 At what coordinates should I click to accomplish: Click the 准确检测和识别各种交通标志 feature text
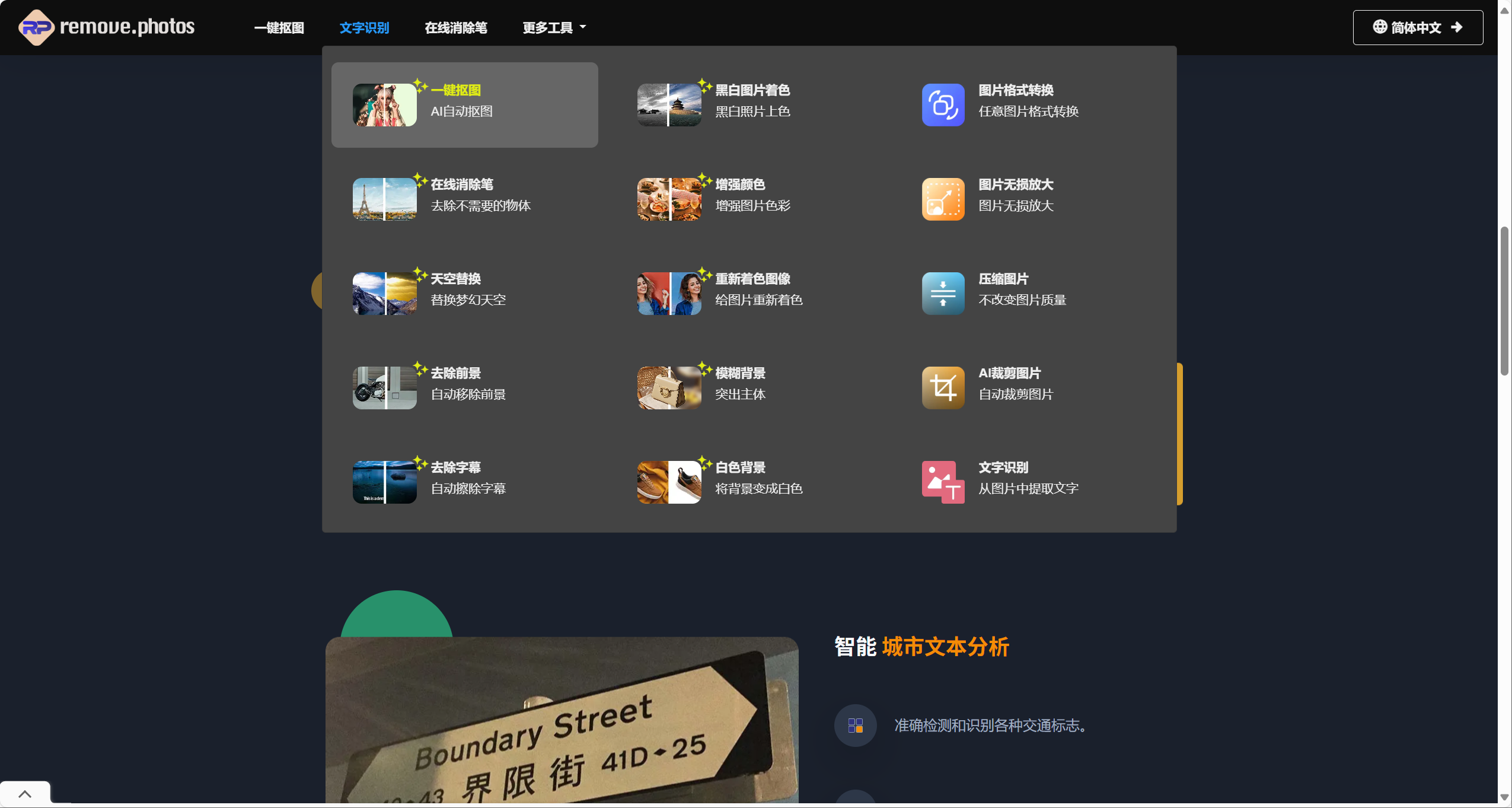(990, 726)
